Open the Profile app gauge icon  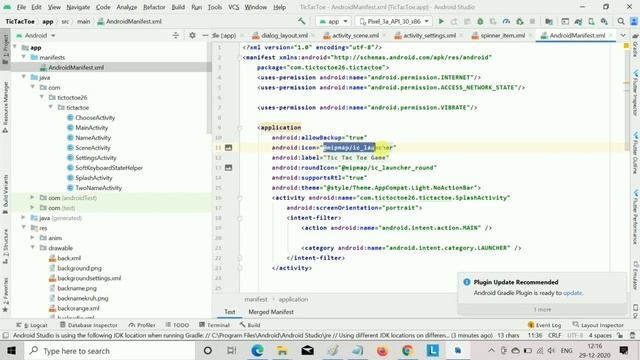(506, 21)
